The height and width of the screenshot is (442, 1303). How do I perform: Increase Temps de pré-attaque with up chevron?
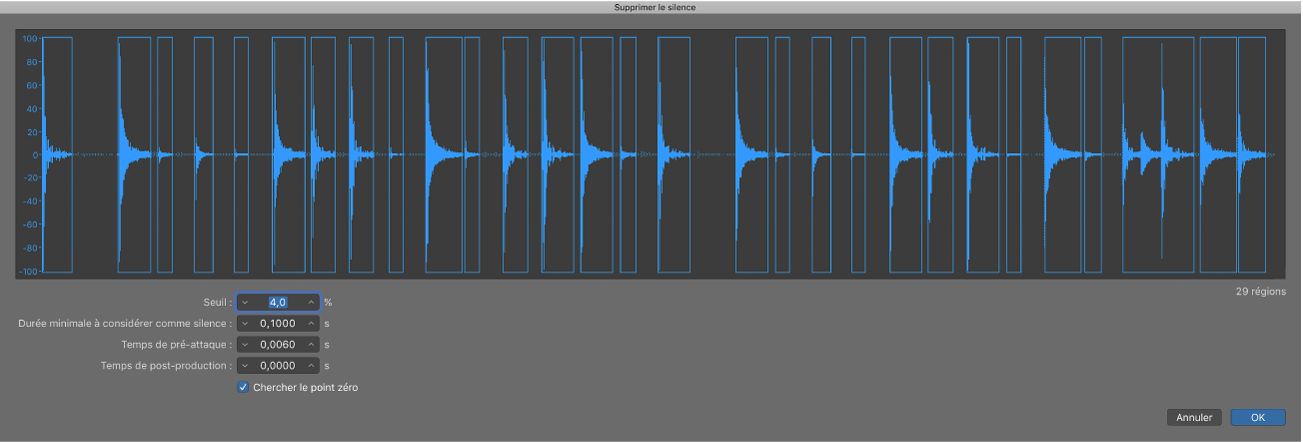tap(311, 344)
